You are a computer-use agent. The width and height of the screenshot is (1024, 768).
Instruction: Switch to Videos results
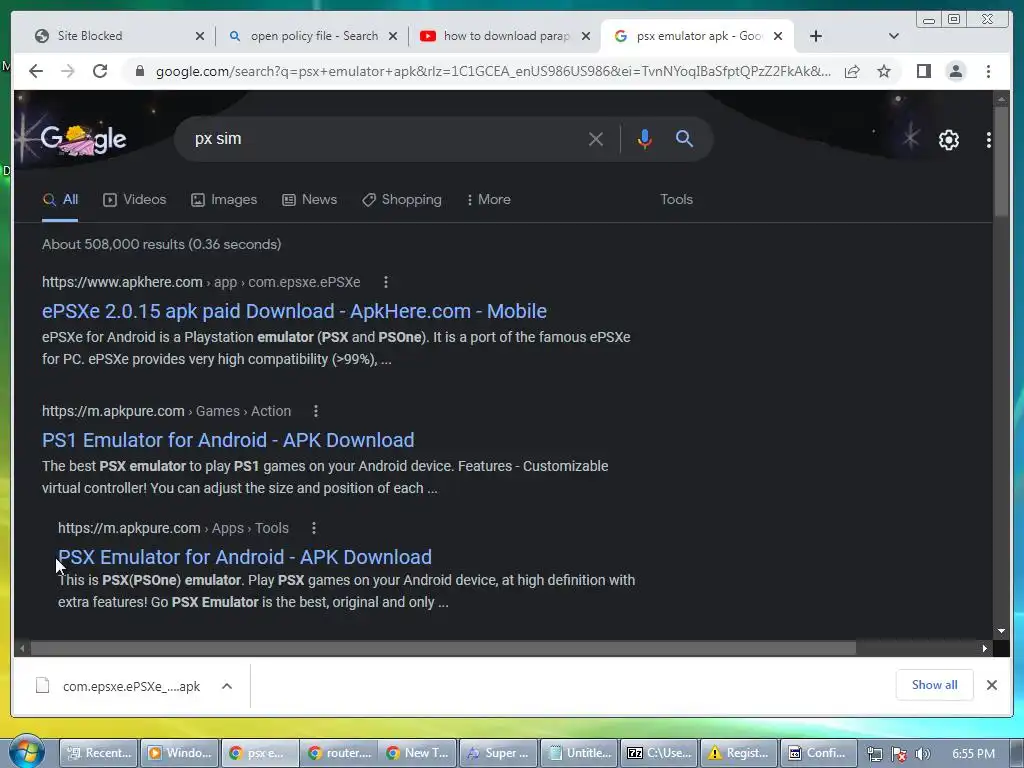(135, 200)
